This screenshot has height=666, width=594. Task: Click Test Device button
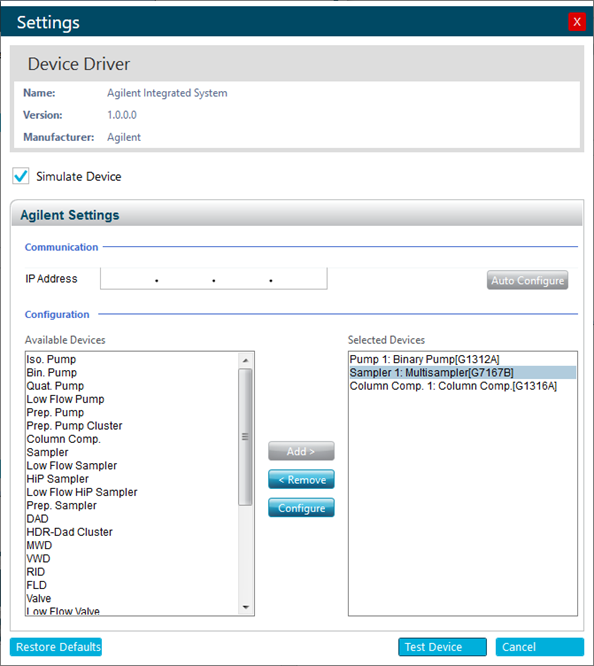(x=442, y=647)
